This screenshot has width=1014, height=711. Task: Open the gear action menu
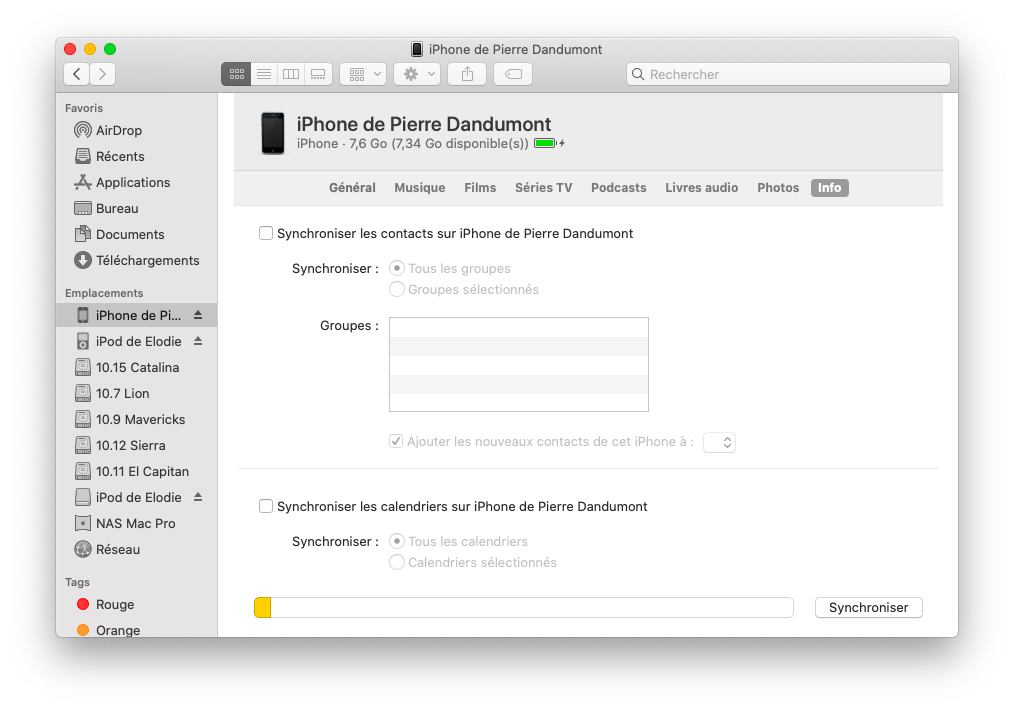(418, 74)
